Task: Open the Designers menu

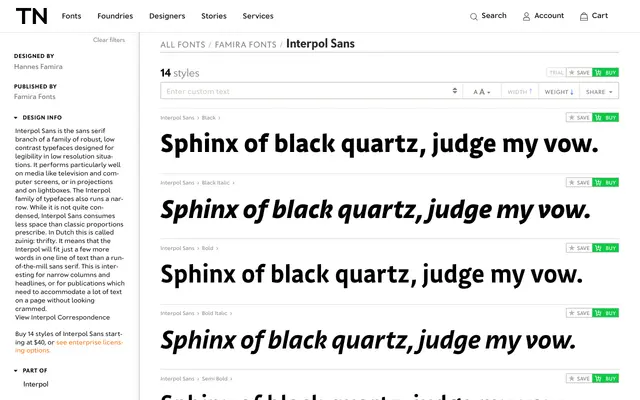Action: pyautogui.click(x=167, y=16)
